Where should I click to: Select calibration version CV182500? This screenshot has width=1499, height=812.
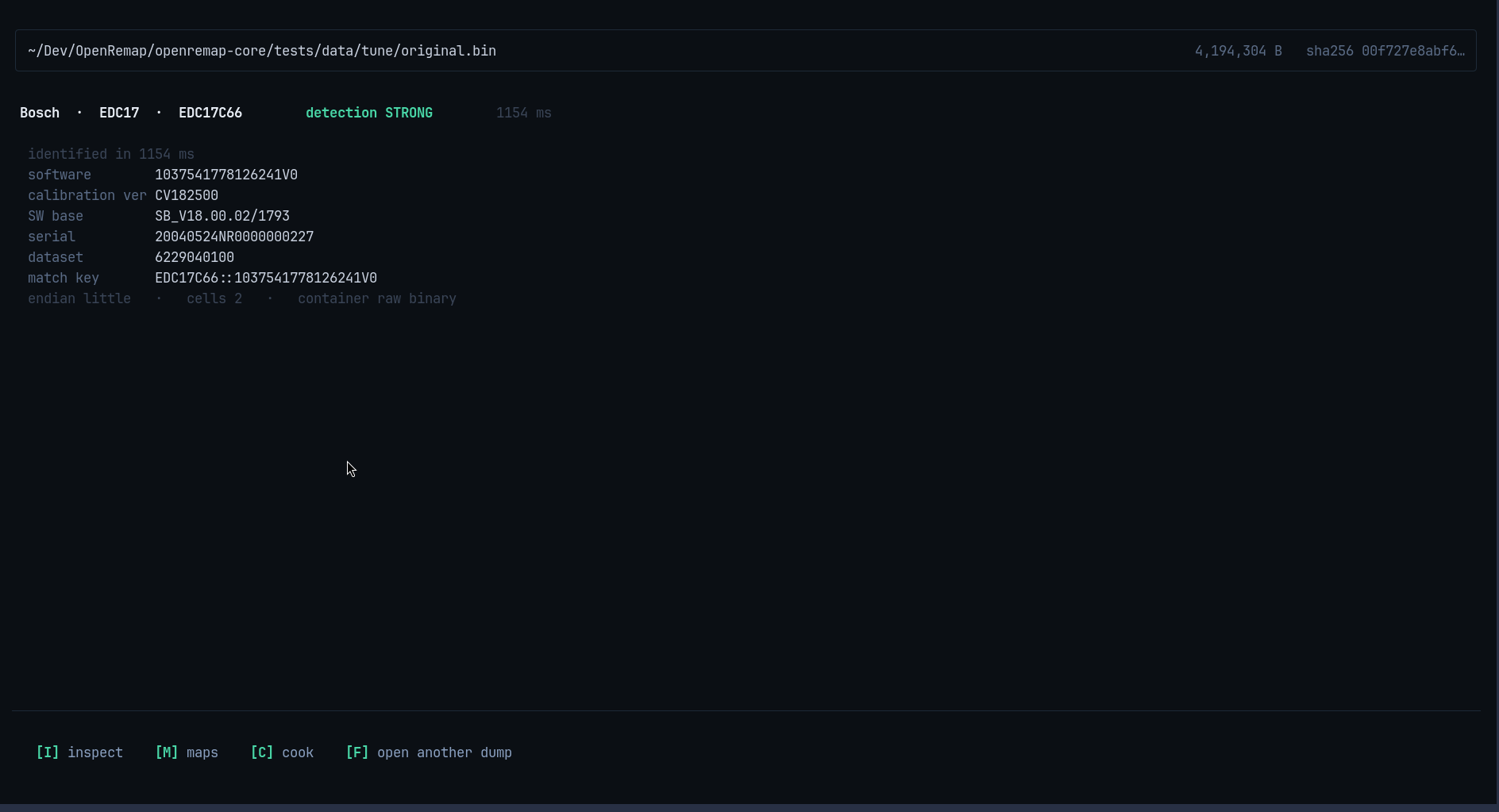pos(187,195)
